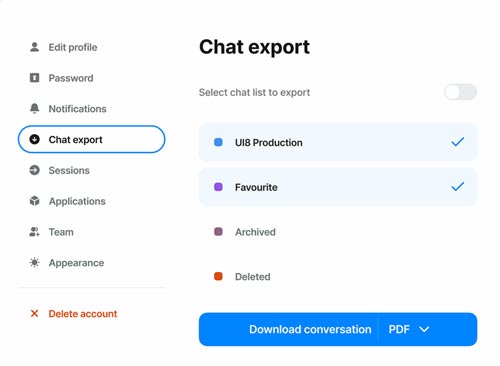Select the Deleted chat list row
The width and height of the screenshot is (500, 366).
point(338,276)
